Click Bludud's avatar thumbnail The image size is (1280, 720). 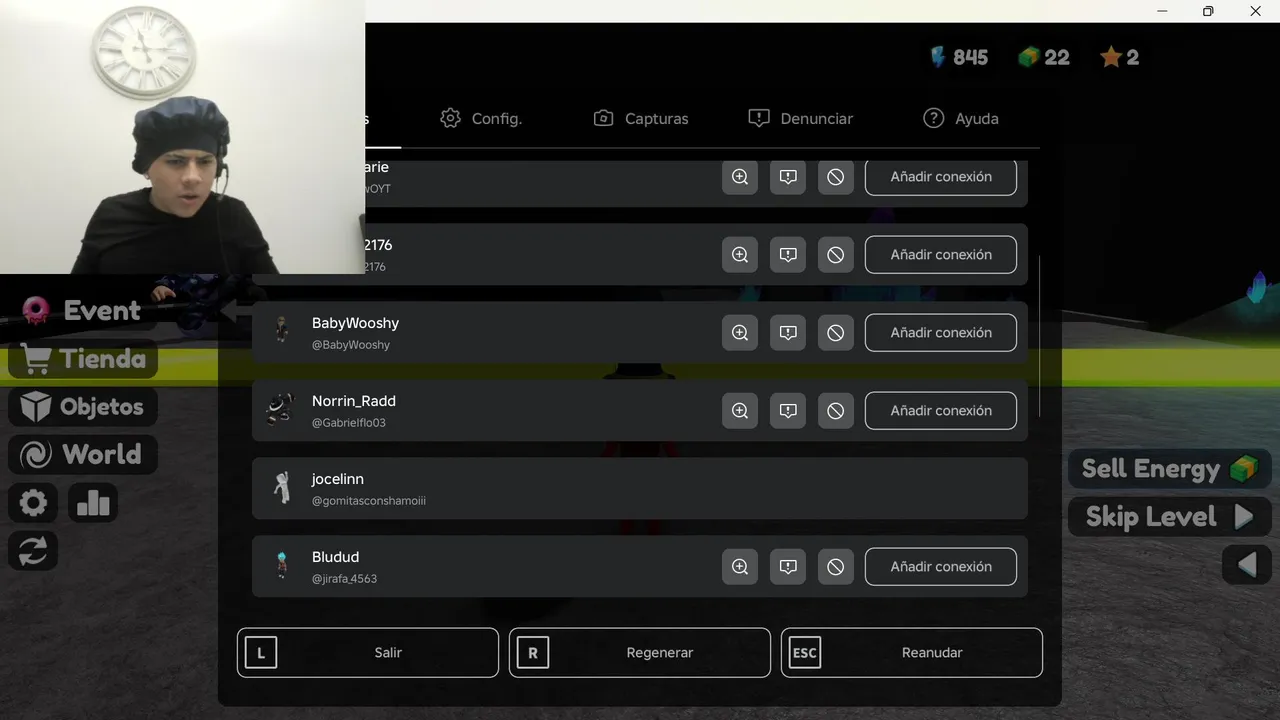pyautogui.click(x=282, y=566)
